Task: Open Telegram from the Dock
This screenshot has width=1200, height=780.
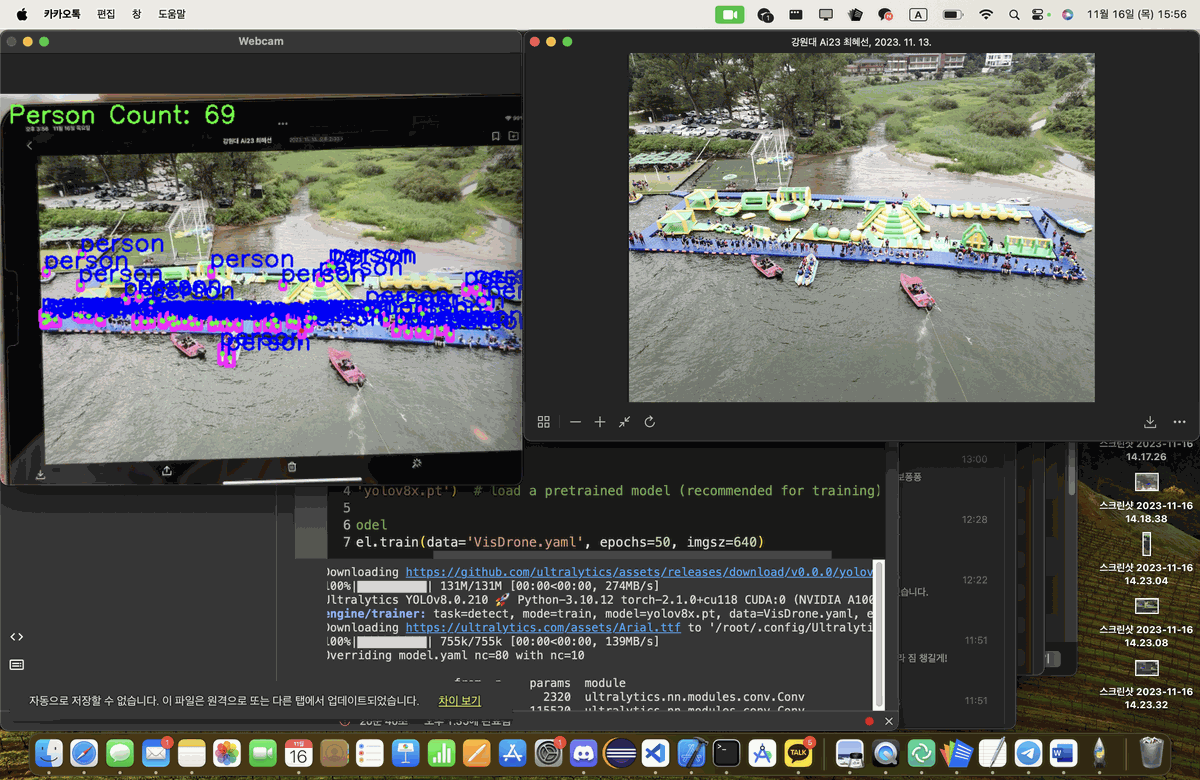Action: click(x=1027, y=753)
